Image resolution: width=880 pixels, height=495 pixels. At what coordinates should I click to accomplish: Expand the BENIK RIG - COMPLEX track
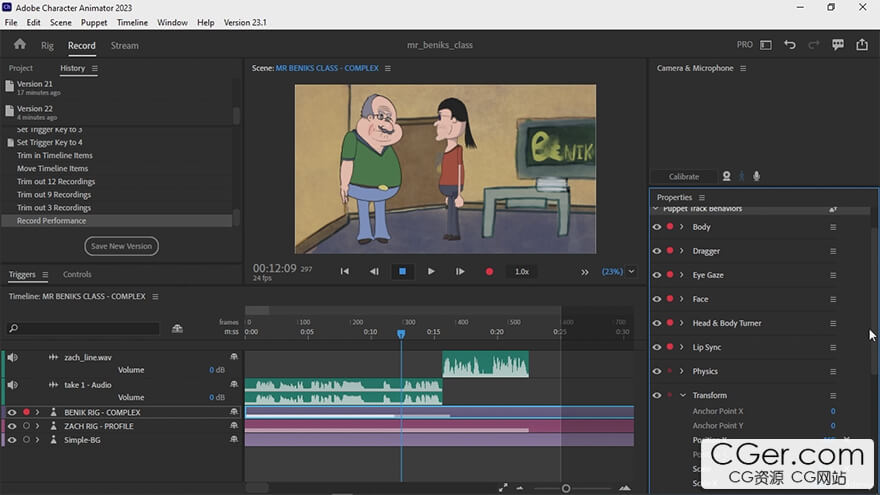pyautogui.click(x=38, y=412)
